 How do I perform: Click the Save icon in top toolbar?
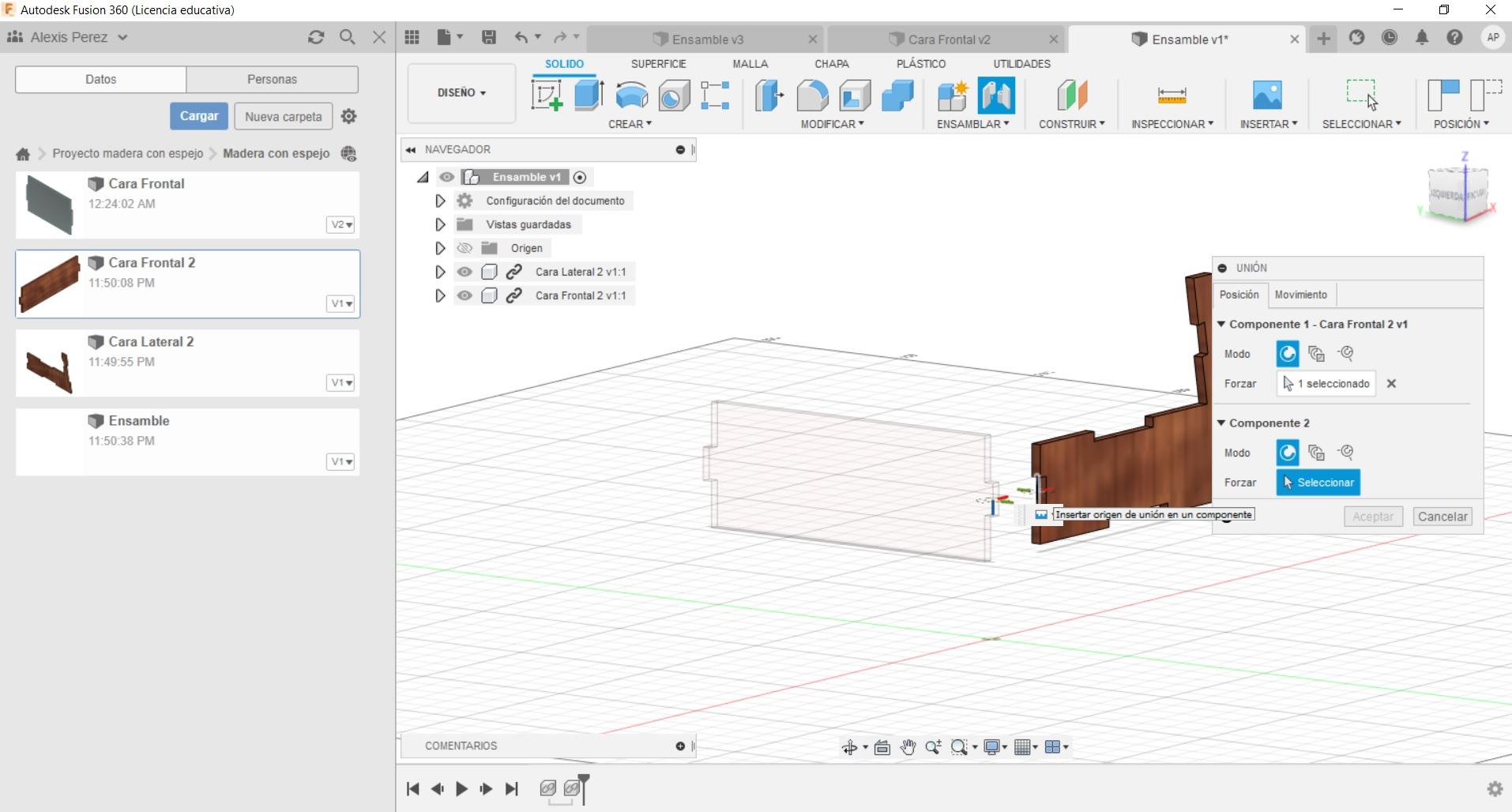pos(489,37)
